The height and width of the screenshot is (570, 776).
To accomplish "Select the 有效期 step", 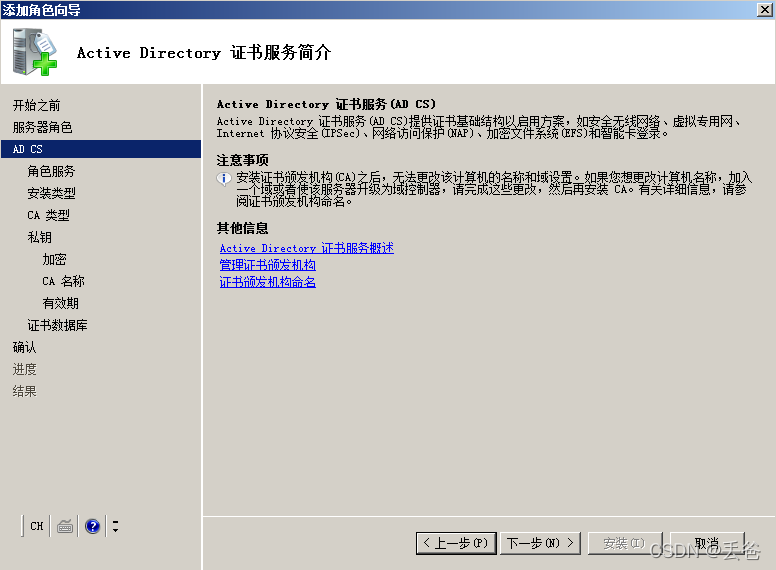I will (60, 303).
